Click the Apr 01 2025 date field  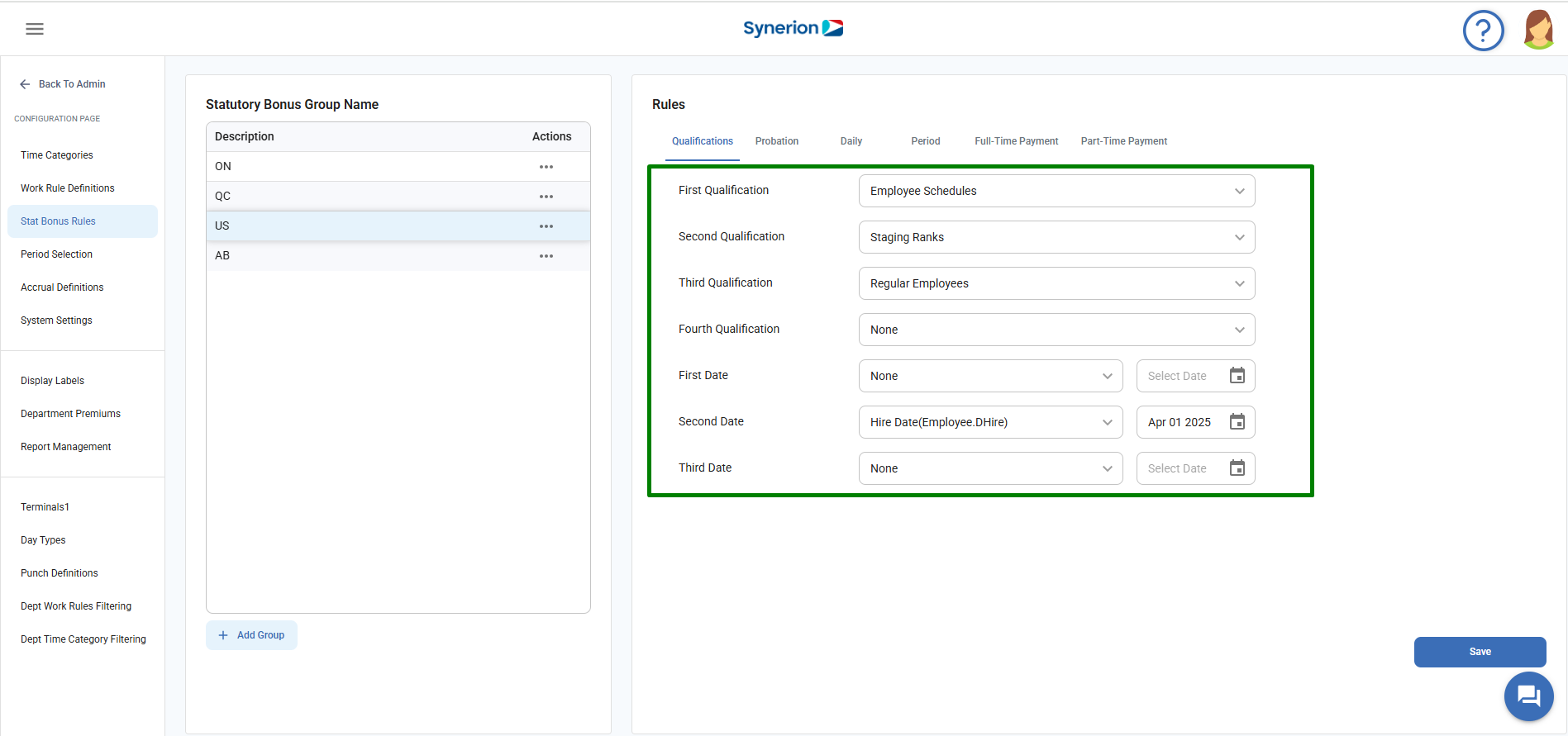coord(1196,422)
